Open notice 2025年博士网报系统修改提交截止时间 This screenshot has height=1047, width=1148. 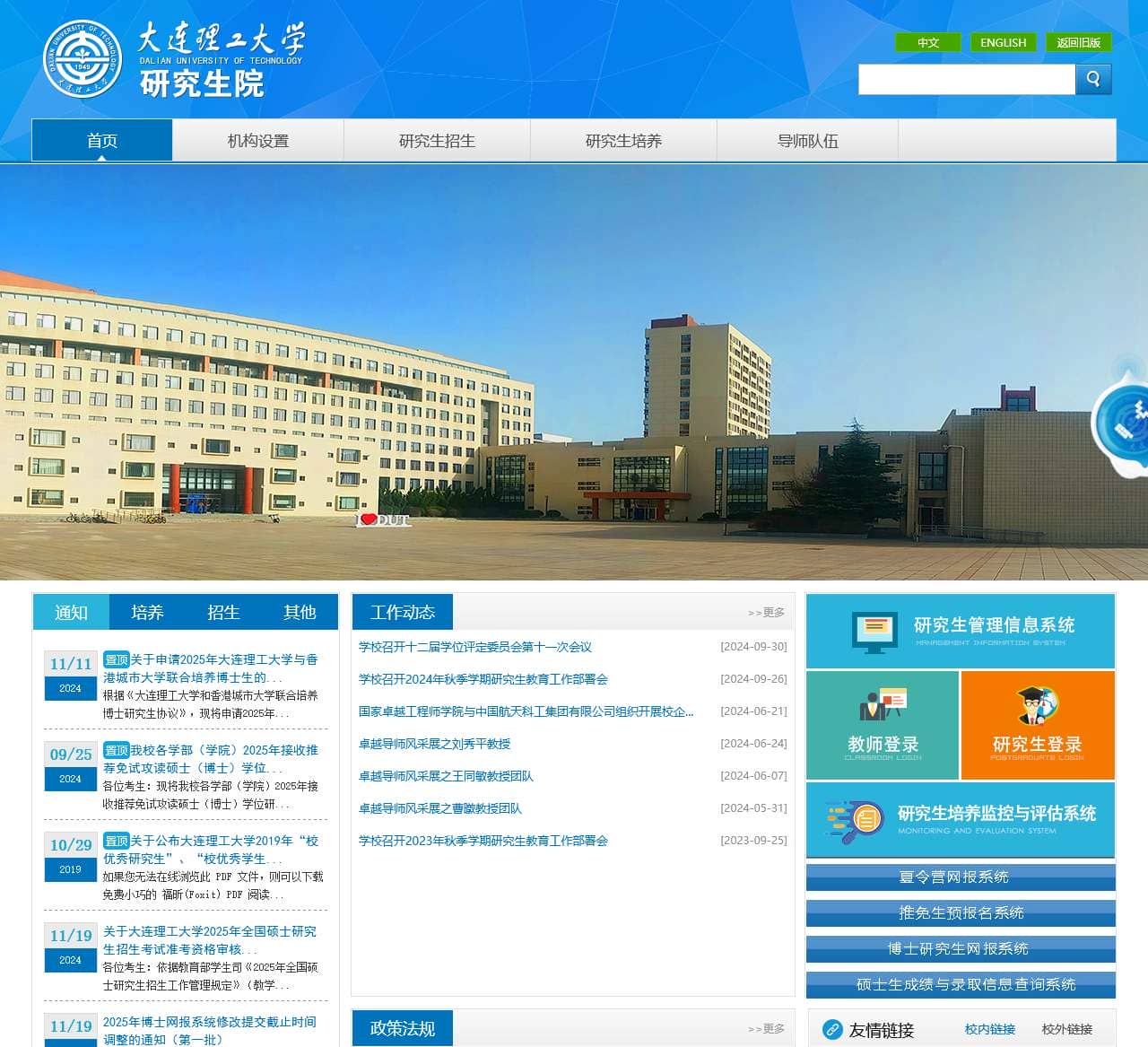pyautogui.click(x=210, y=1030)
